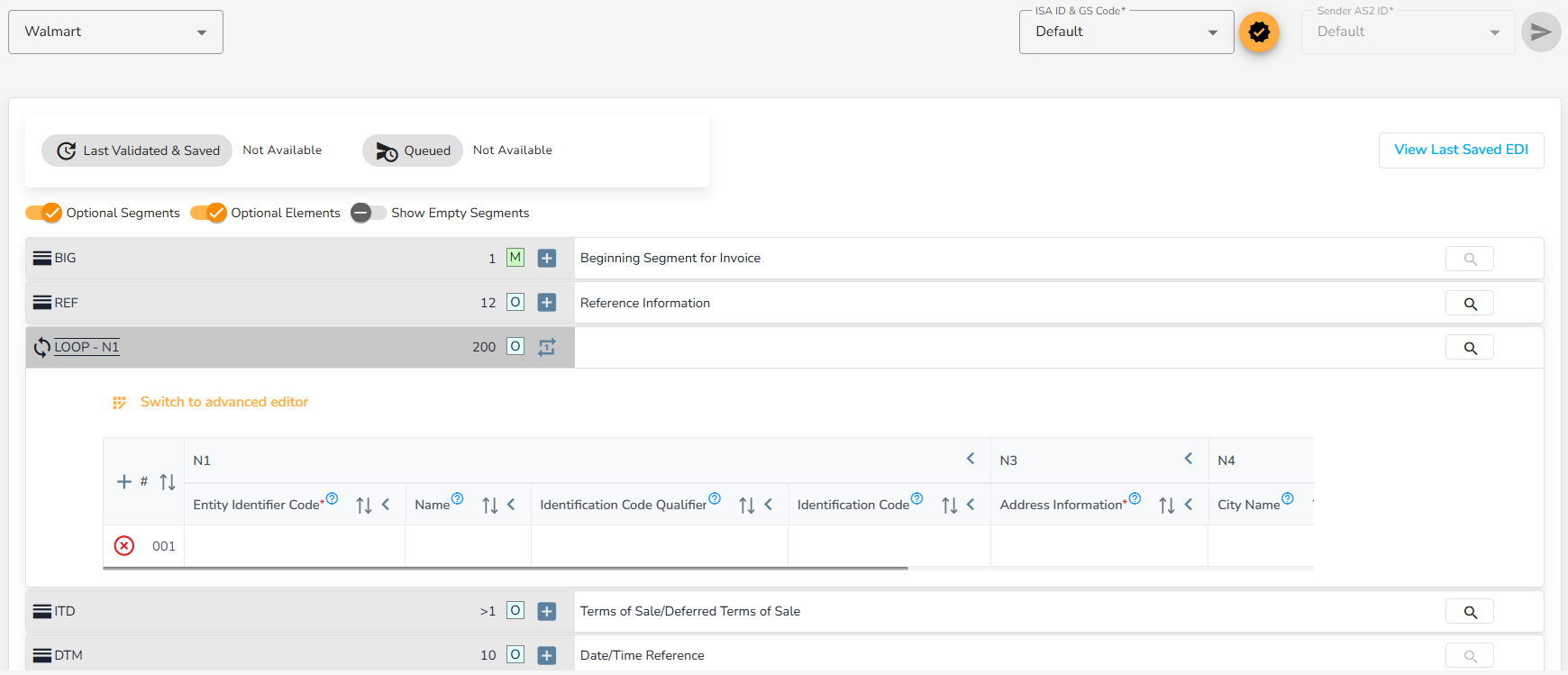Add a new row in N1 loop table
Screen dimensions: 1568x675
coord(124,482)
